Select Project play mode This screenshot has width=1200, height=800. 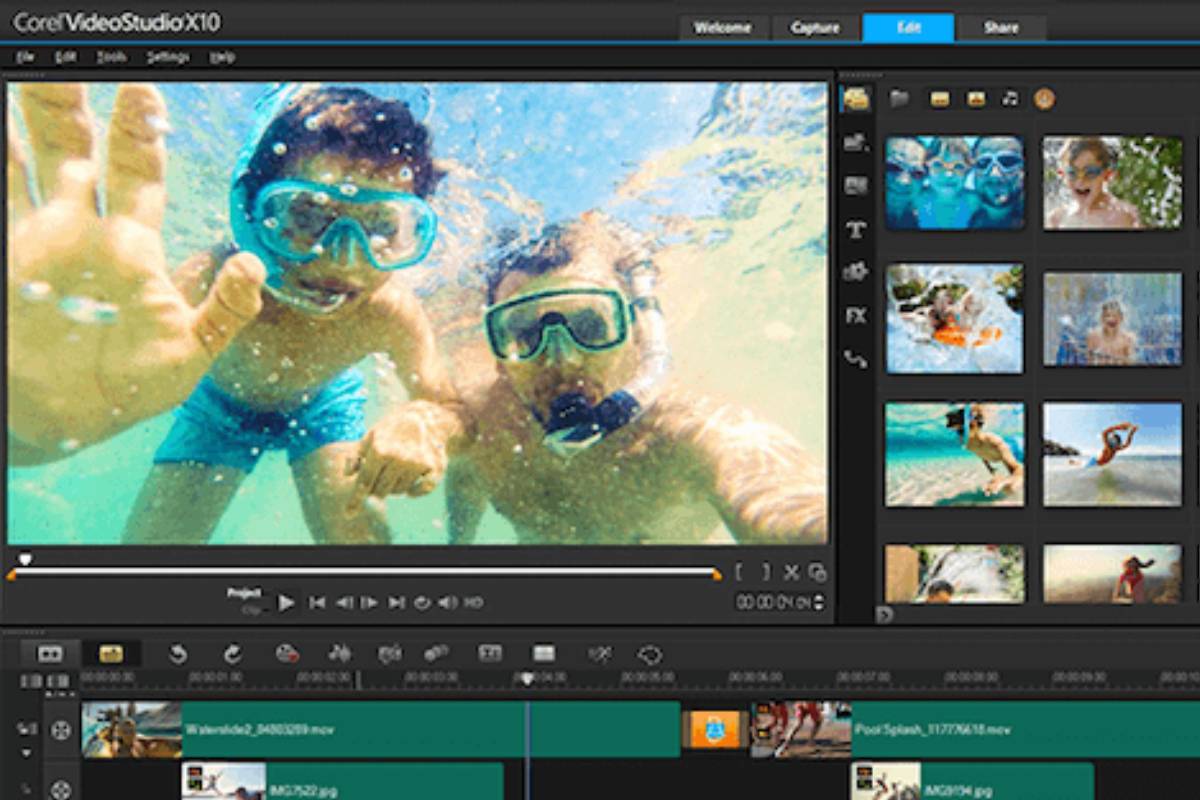(244, 593)
